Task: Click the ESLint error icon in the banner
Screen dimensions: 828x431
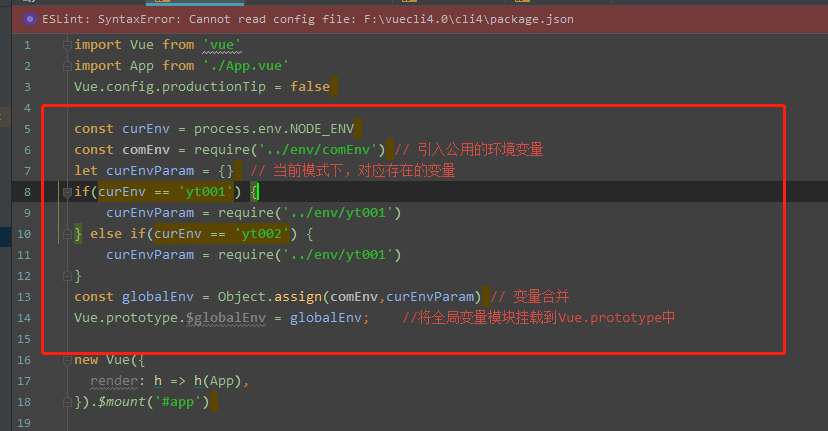Action: (31, 19)
